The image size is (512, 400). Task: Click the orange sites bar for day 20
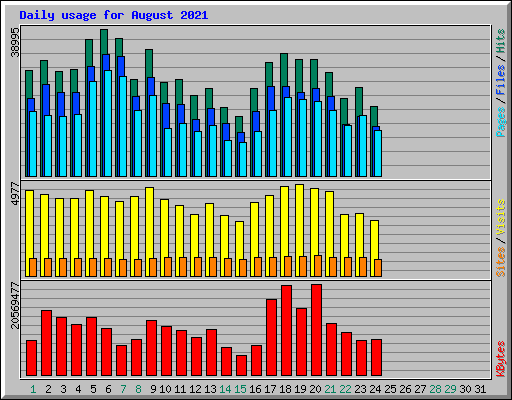(x=318, y=266)
